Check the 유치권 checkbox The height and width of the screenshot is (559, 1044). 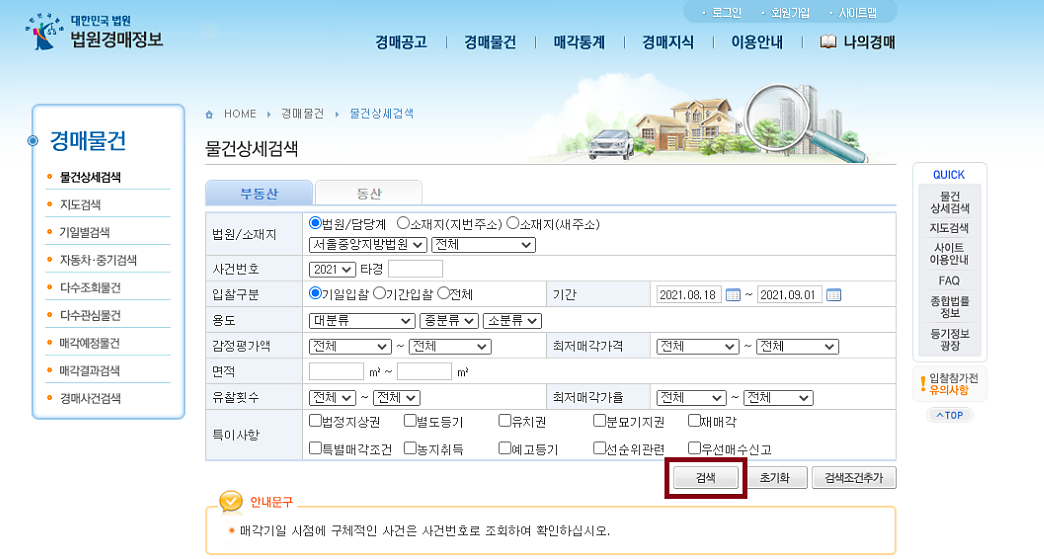pos(505,421)
